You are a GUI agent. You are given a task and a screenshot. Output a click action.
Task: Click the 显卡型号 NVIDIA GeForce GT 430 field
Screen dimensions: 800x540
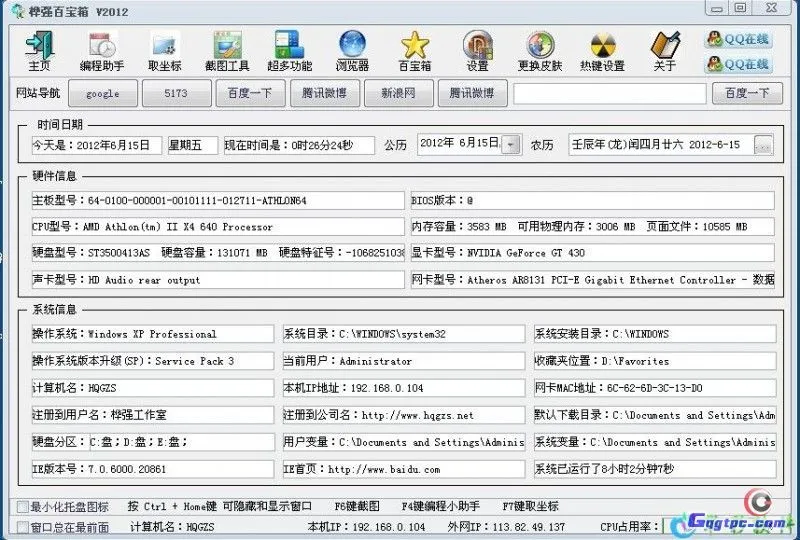(593, 253)
